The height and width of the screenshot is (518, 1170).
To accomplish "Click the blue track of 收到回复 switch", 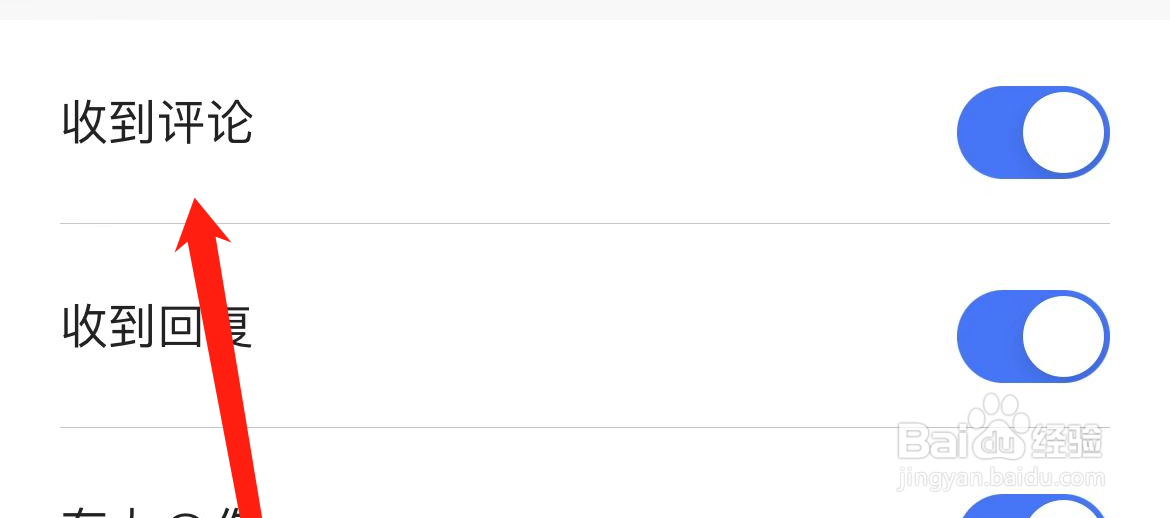I will pyautogui.click(x=985, y=336).
